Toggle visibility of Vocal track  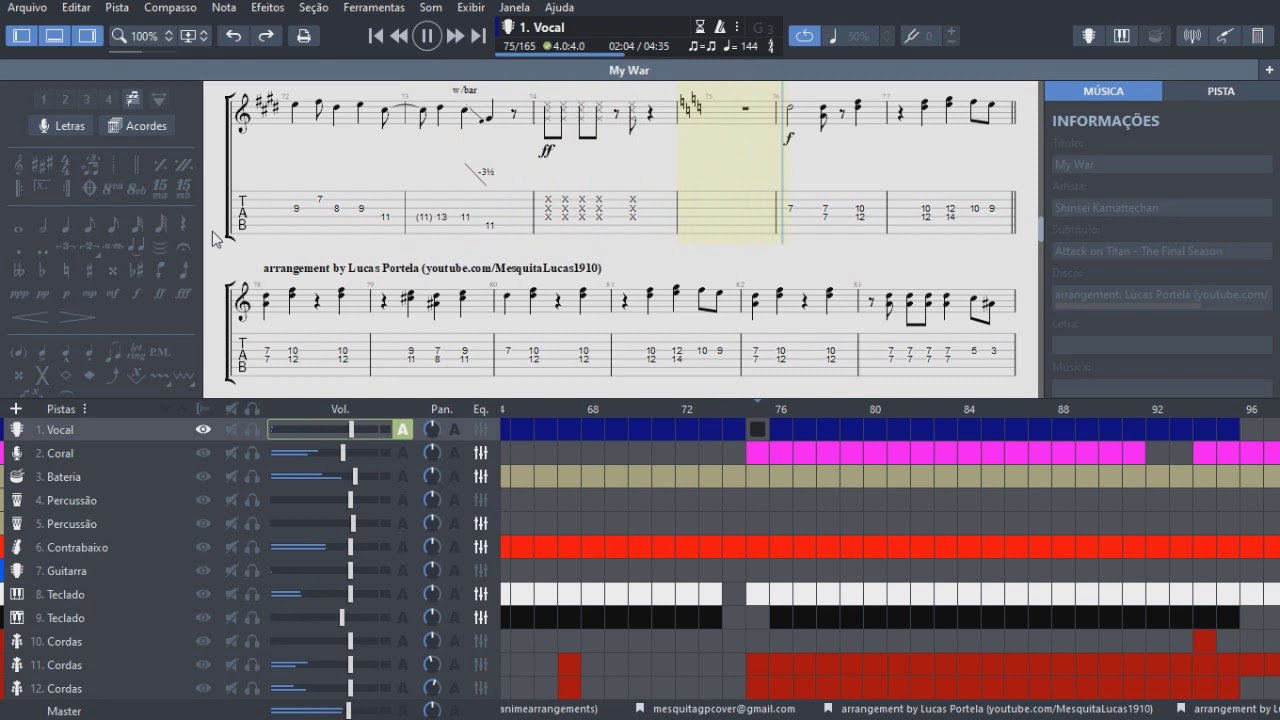point(203,430)
